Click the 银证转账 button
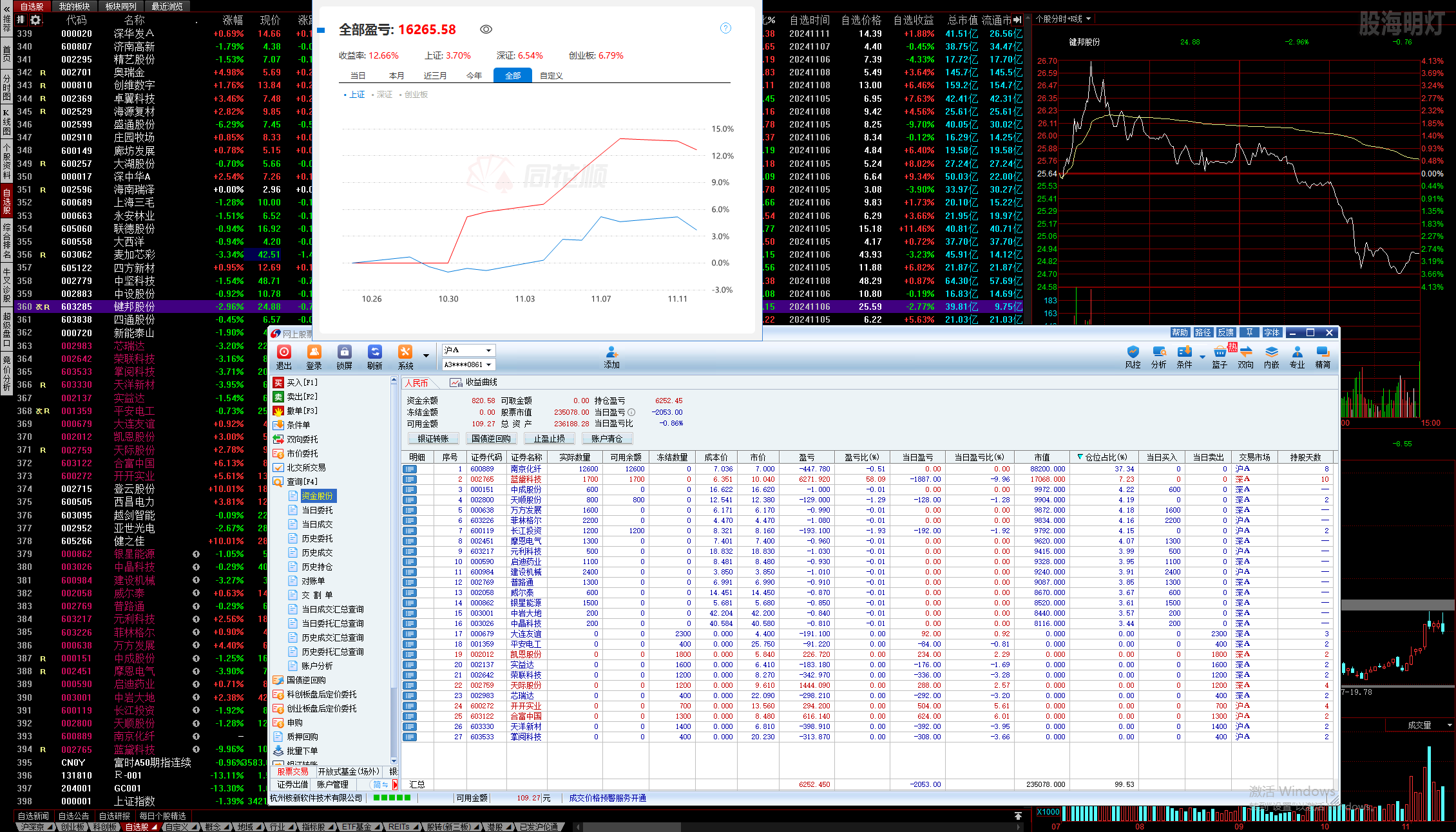Image resolution: width=1456 pixels, height=832 pixels. coord(433,439)
